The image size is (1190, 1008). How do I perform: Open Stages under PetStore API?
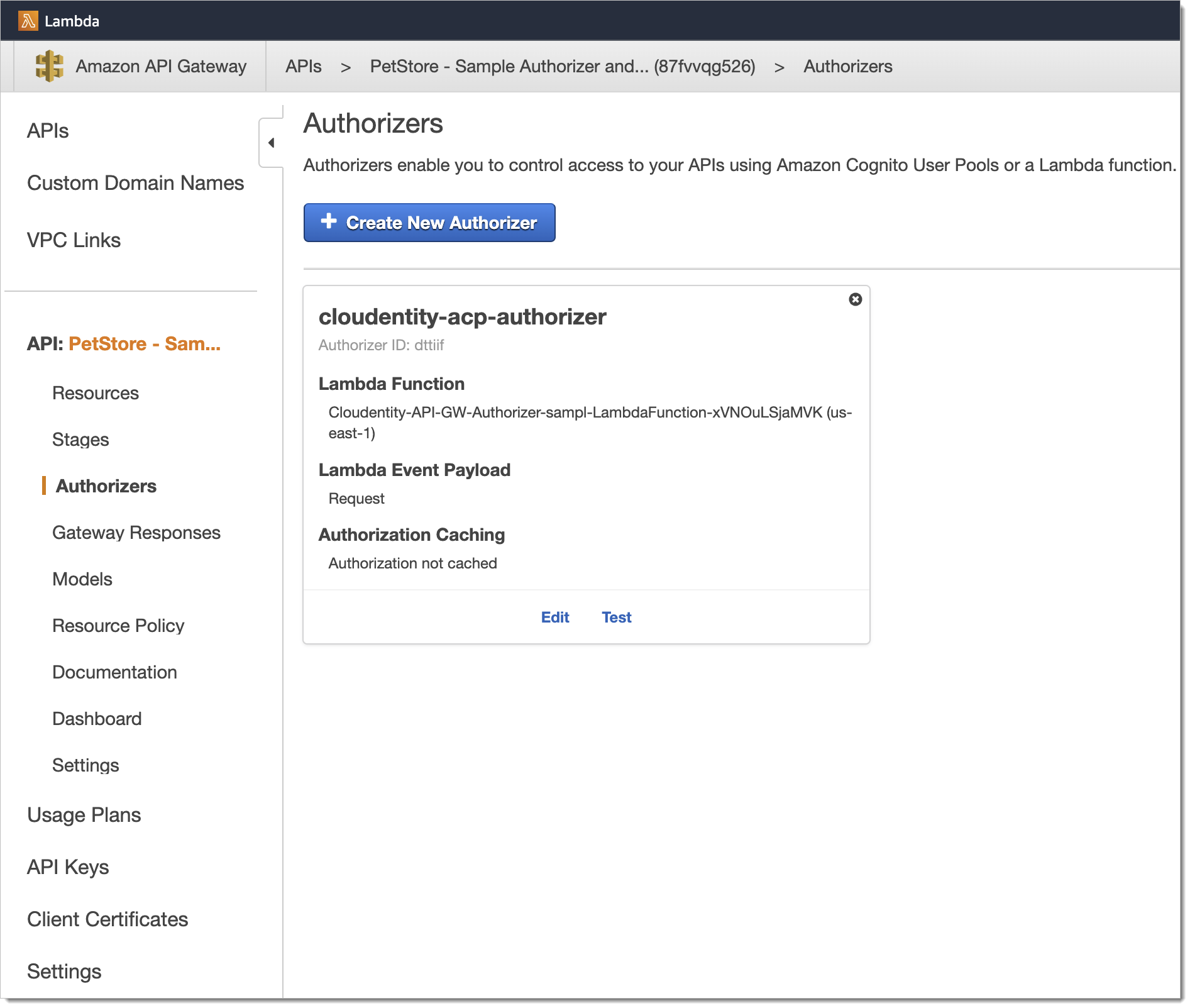(81, 440)
